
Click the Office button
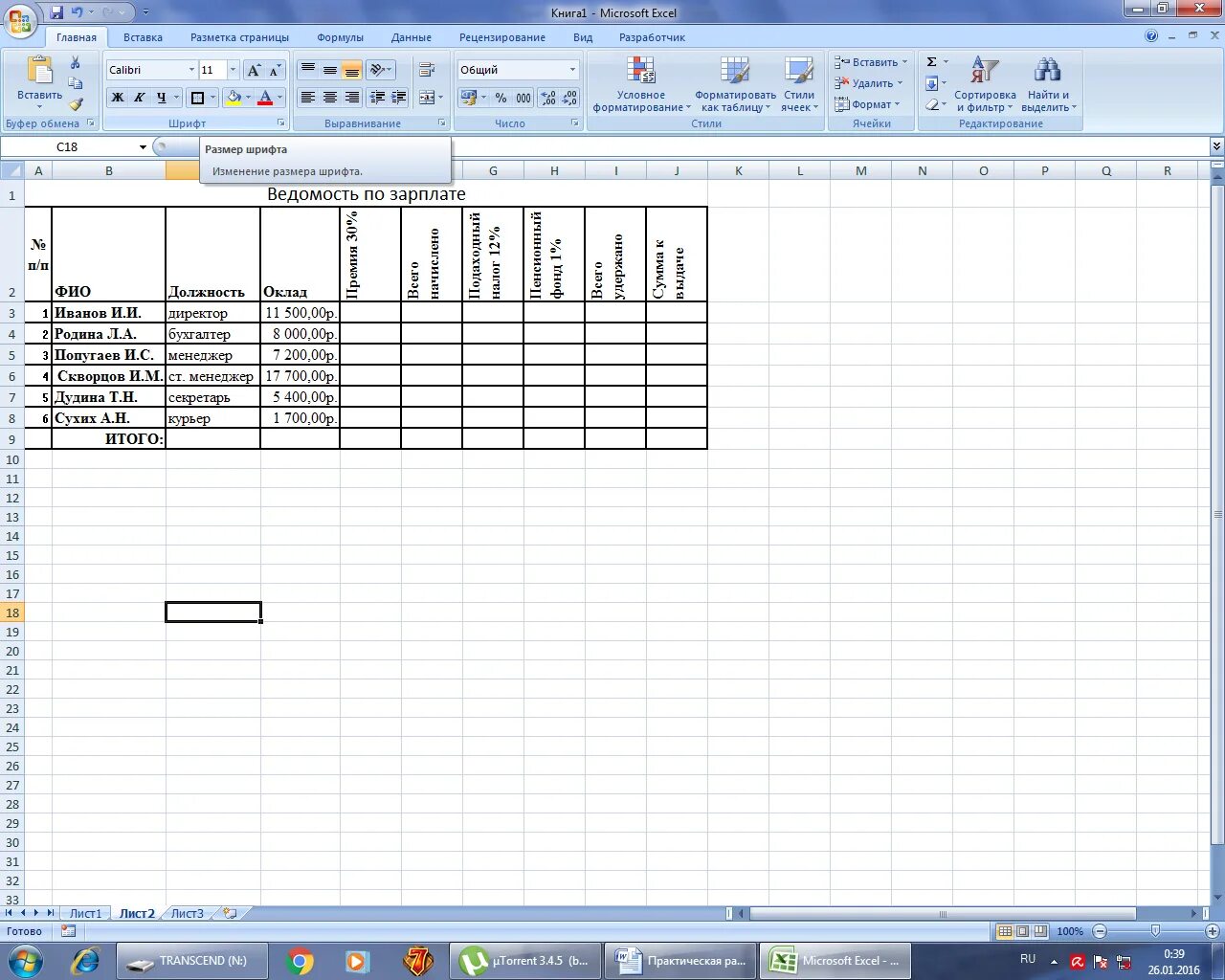(20, 19)
